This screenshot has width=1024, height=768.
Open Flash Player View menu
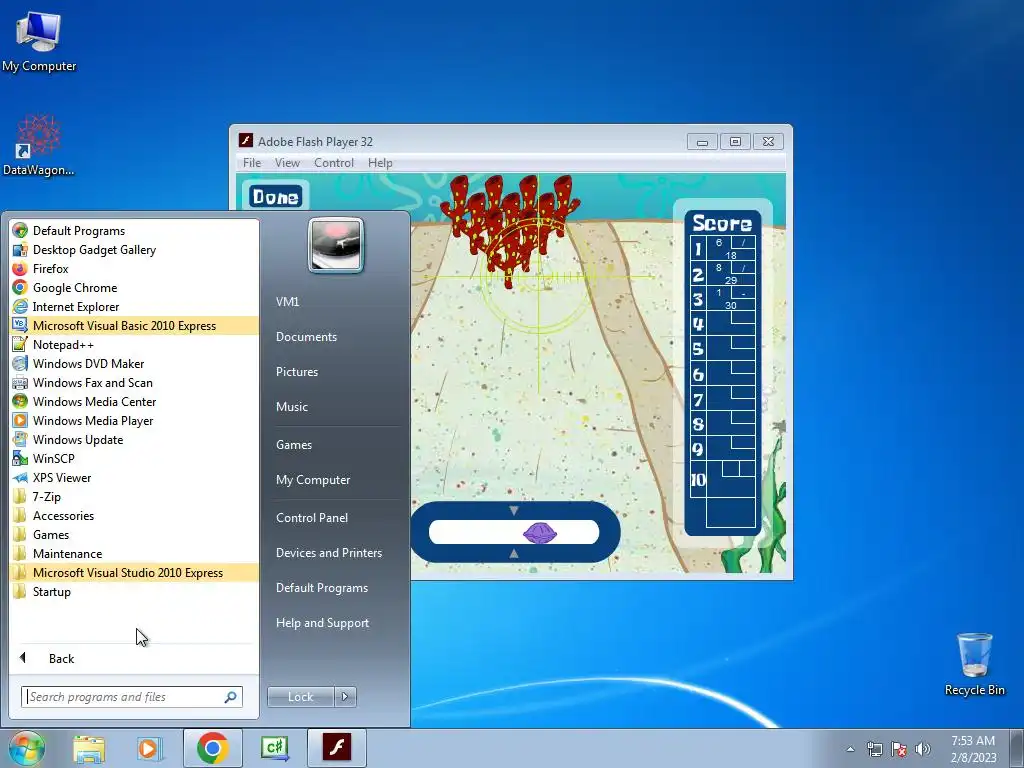(287, 163)
